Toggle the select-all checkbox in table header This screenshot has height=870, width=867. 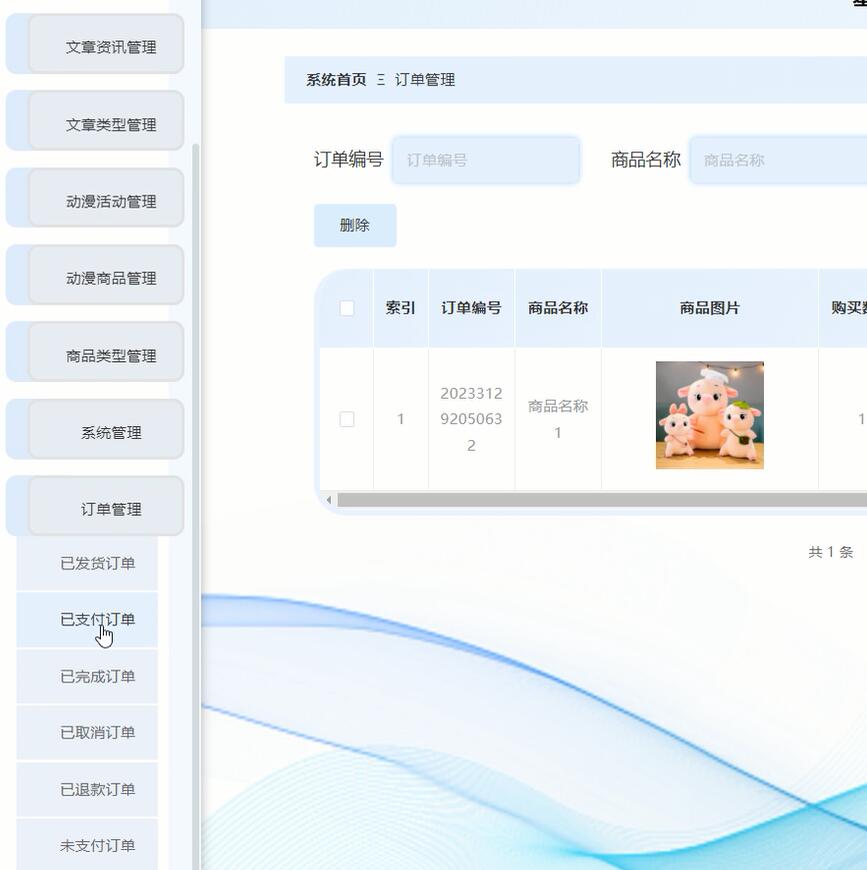(347, 308)
